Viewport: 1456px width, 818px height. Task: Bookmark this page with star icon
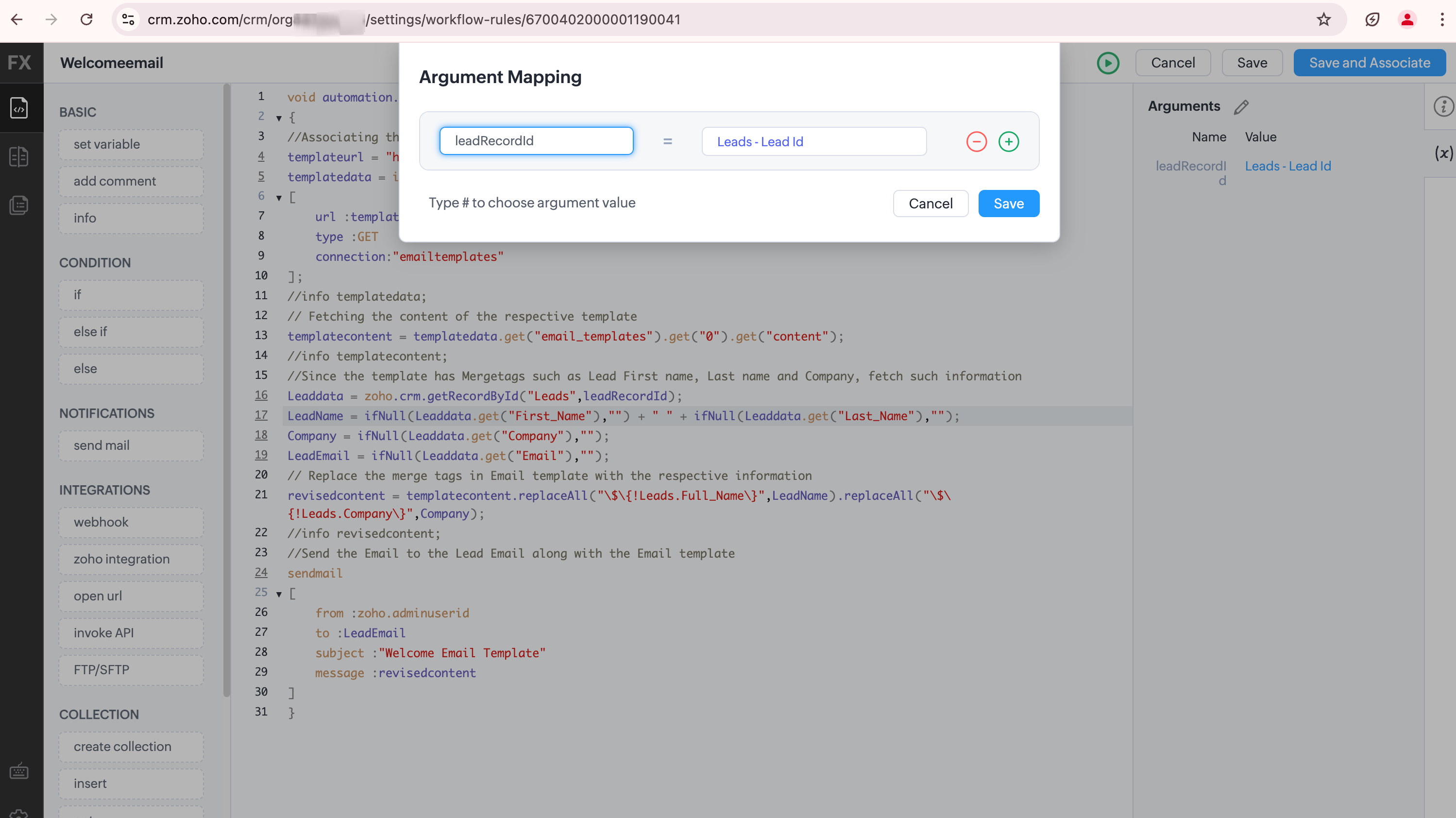(1323, 20)
